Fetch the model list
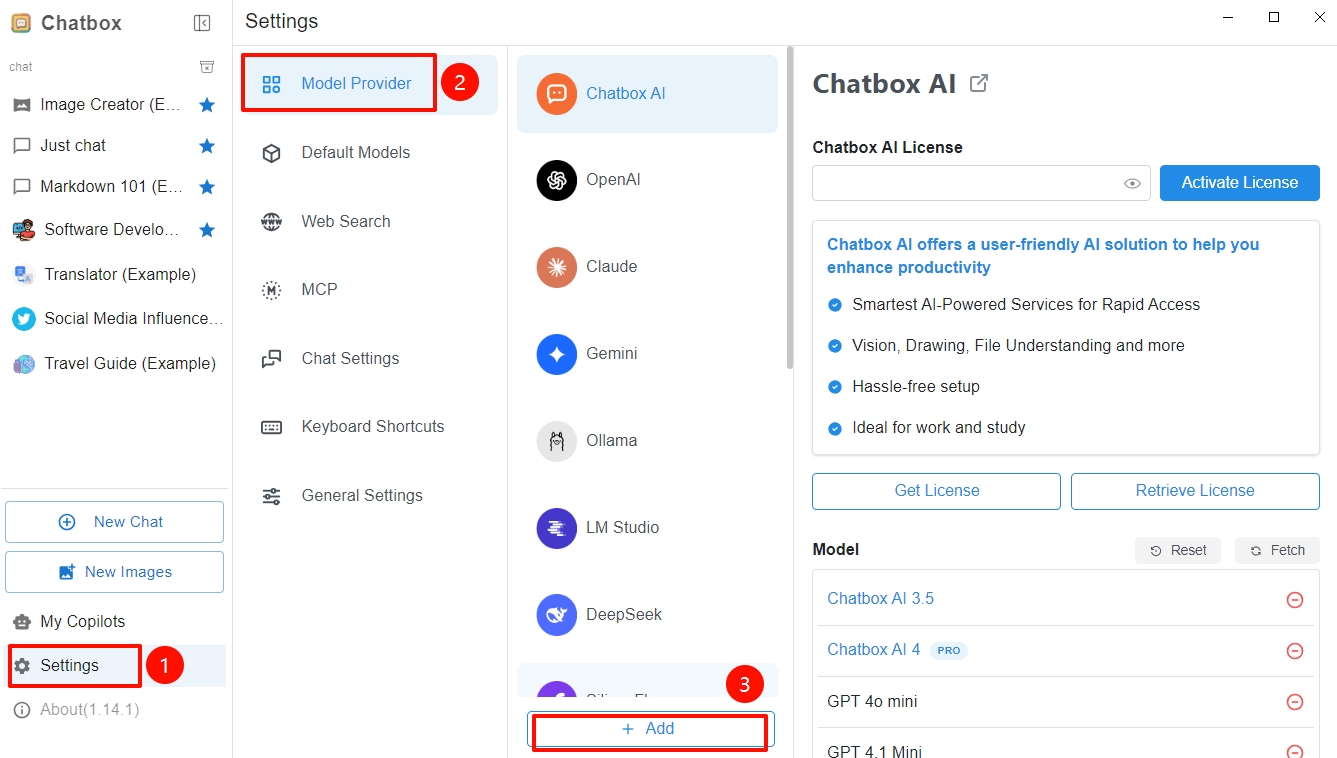Screen dimensions: 1337x758 (x=1278, y=550)
